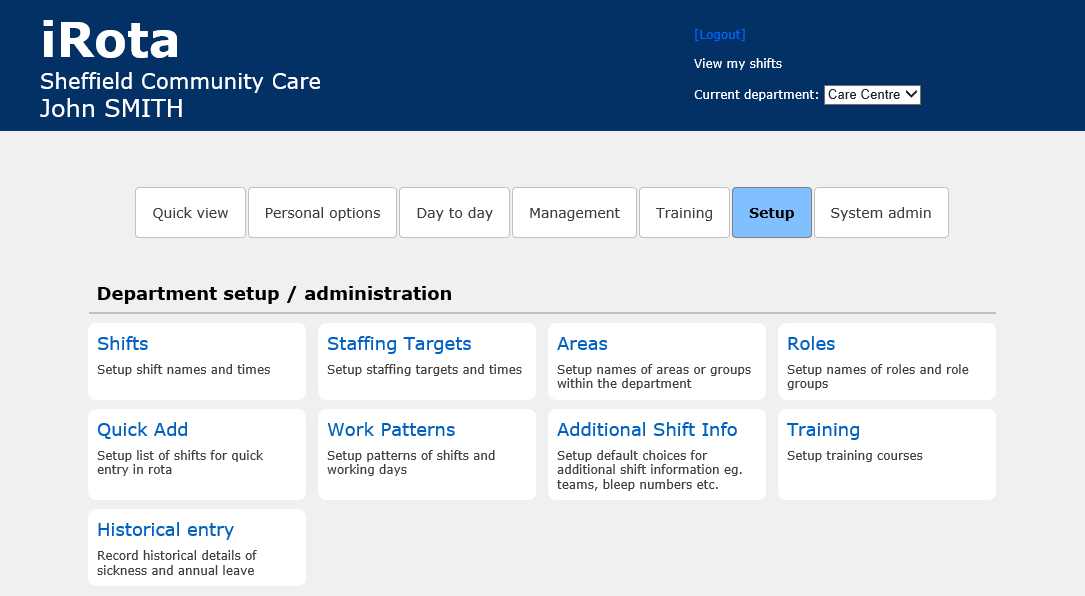
Task: Open the Roles setup link
Action: click(x=811, y=344)
